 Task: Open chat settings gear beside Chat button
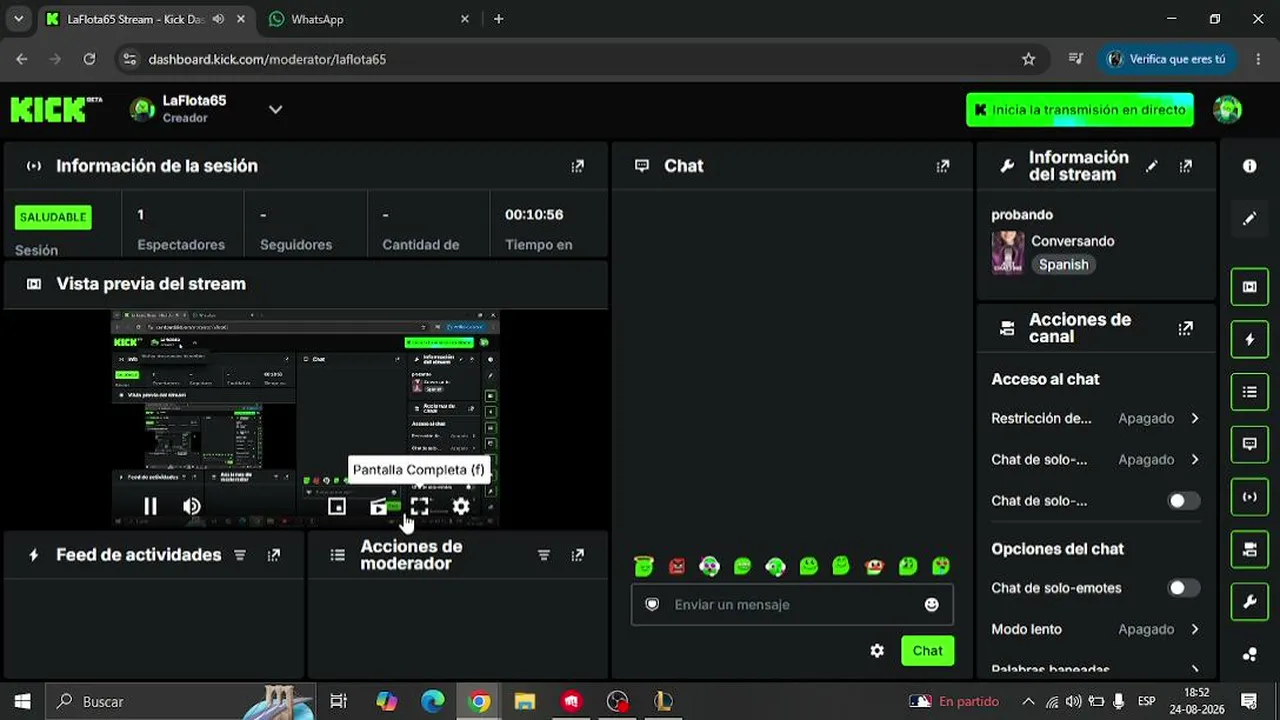point(877,651)
